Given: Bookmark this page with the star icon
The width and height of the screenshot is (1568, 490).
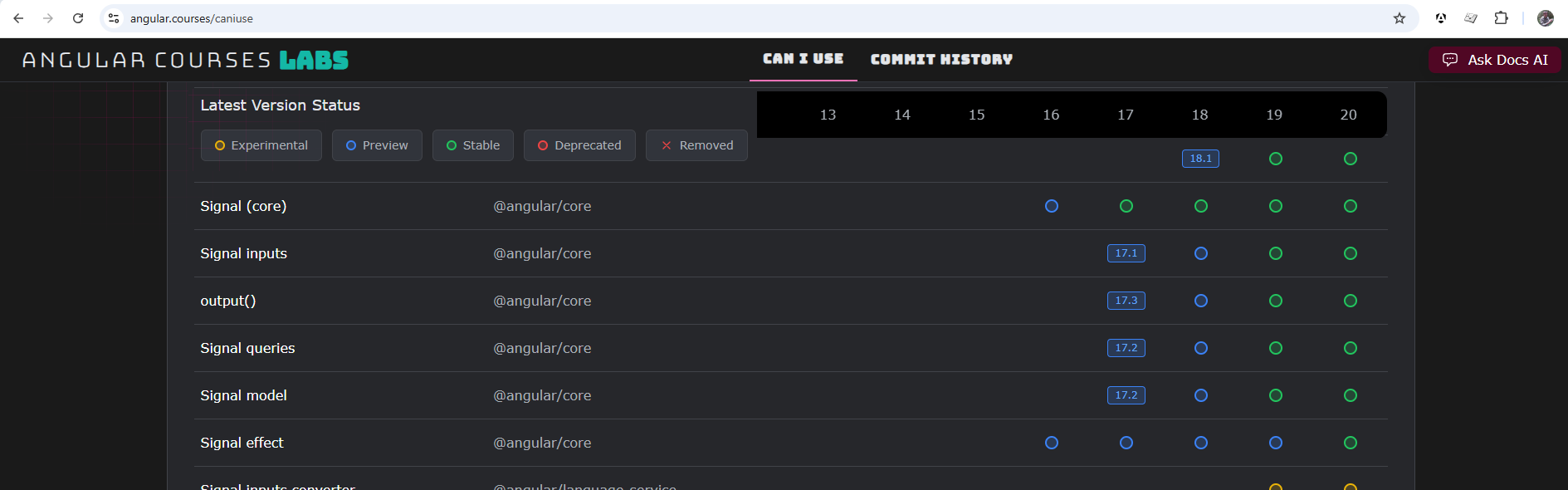Looking at the screenshot, I should tap(1399, 18).
